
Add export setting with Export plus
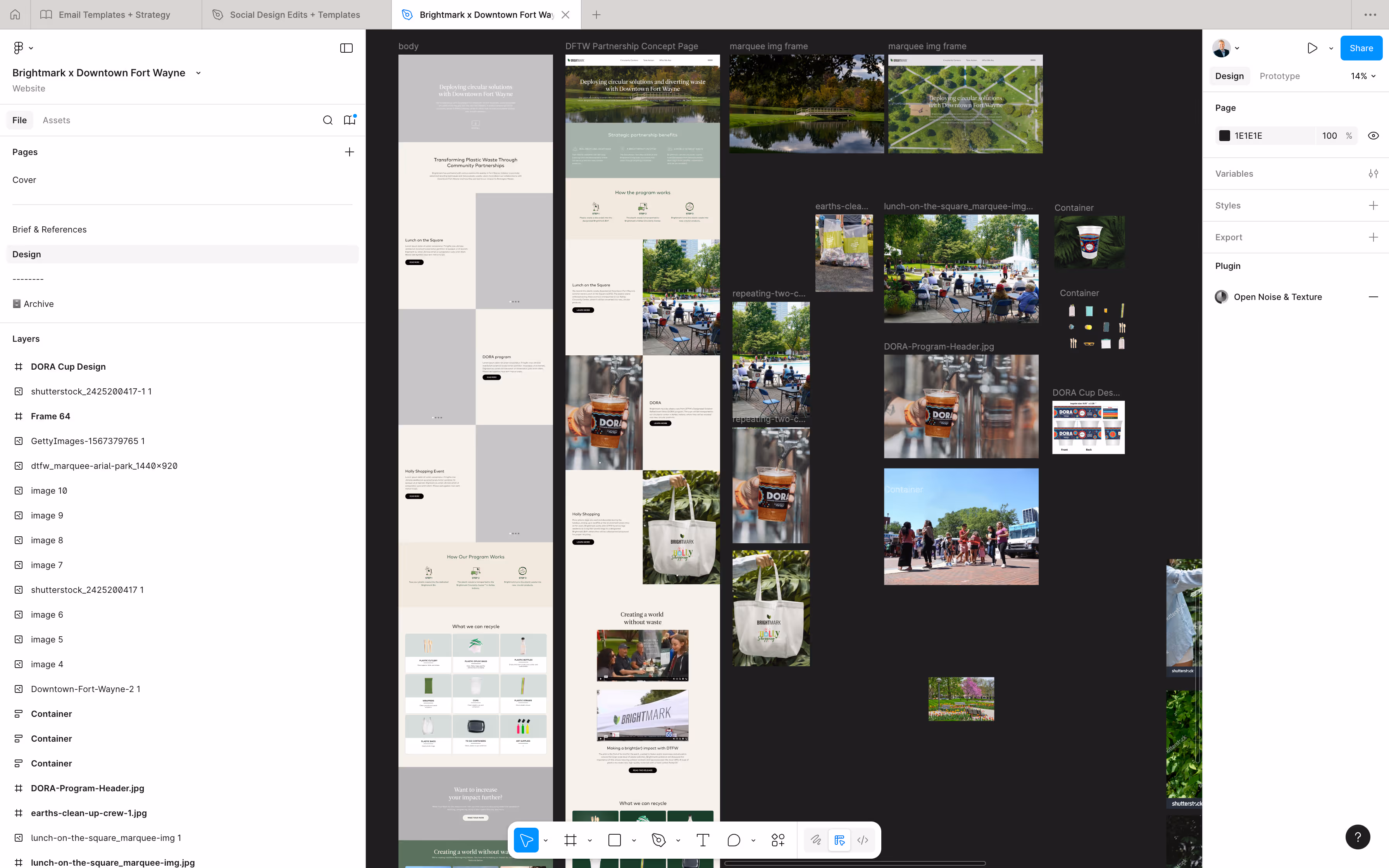1373,237
